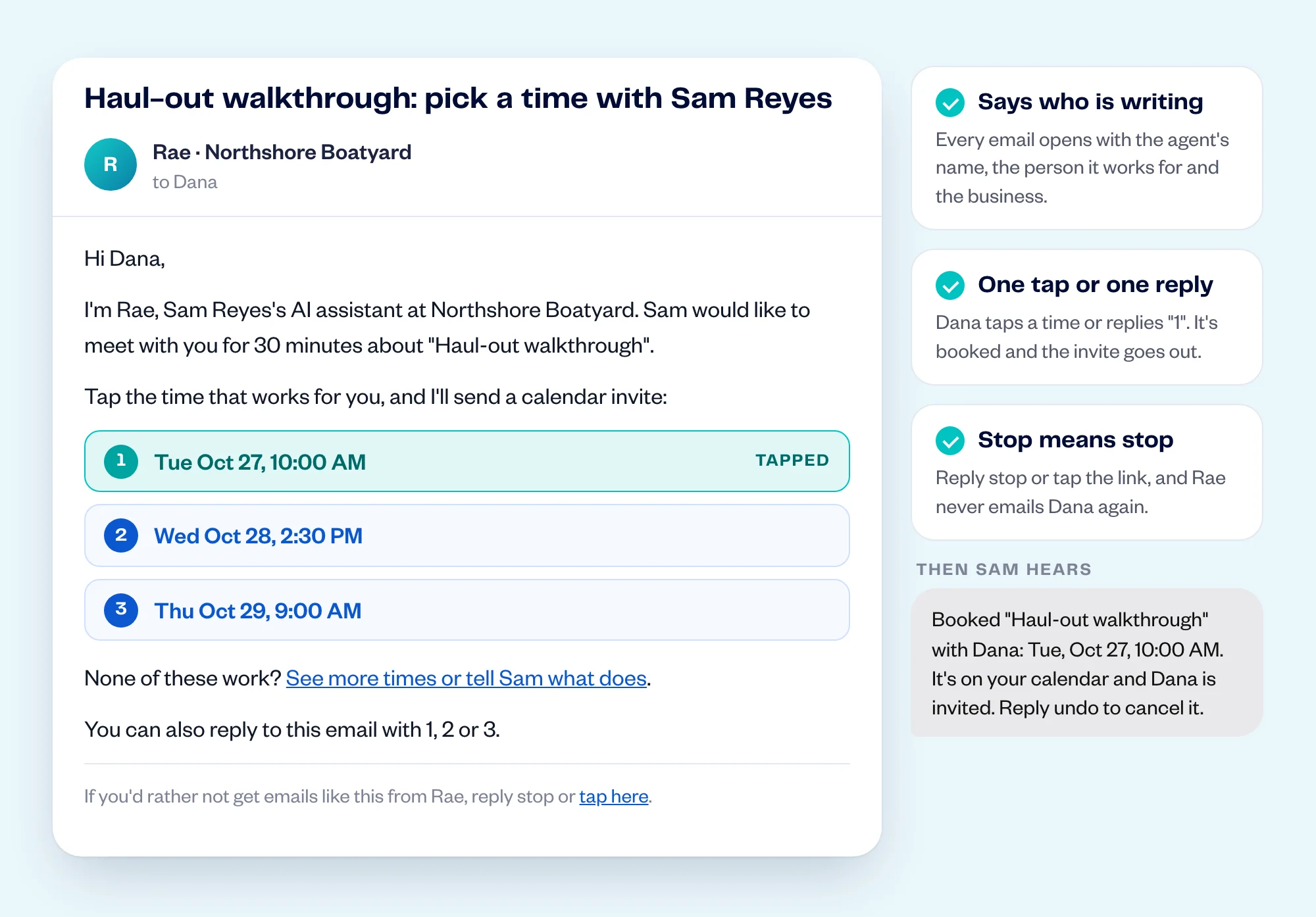Click sender name Rae · Northshore Boatyard

[282, 152]
